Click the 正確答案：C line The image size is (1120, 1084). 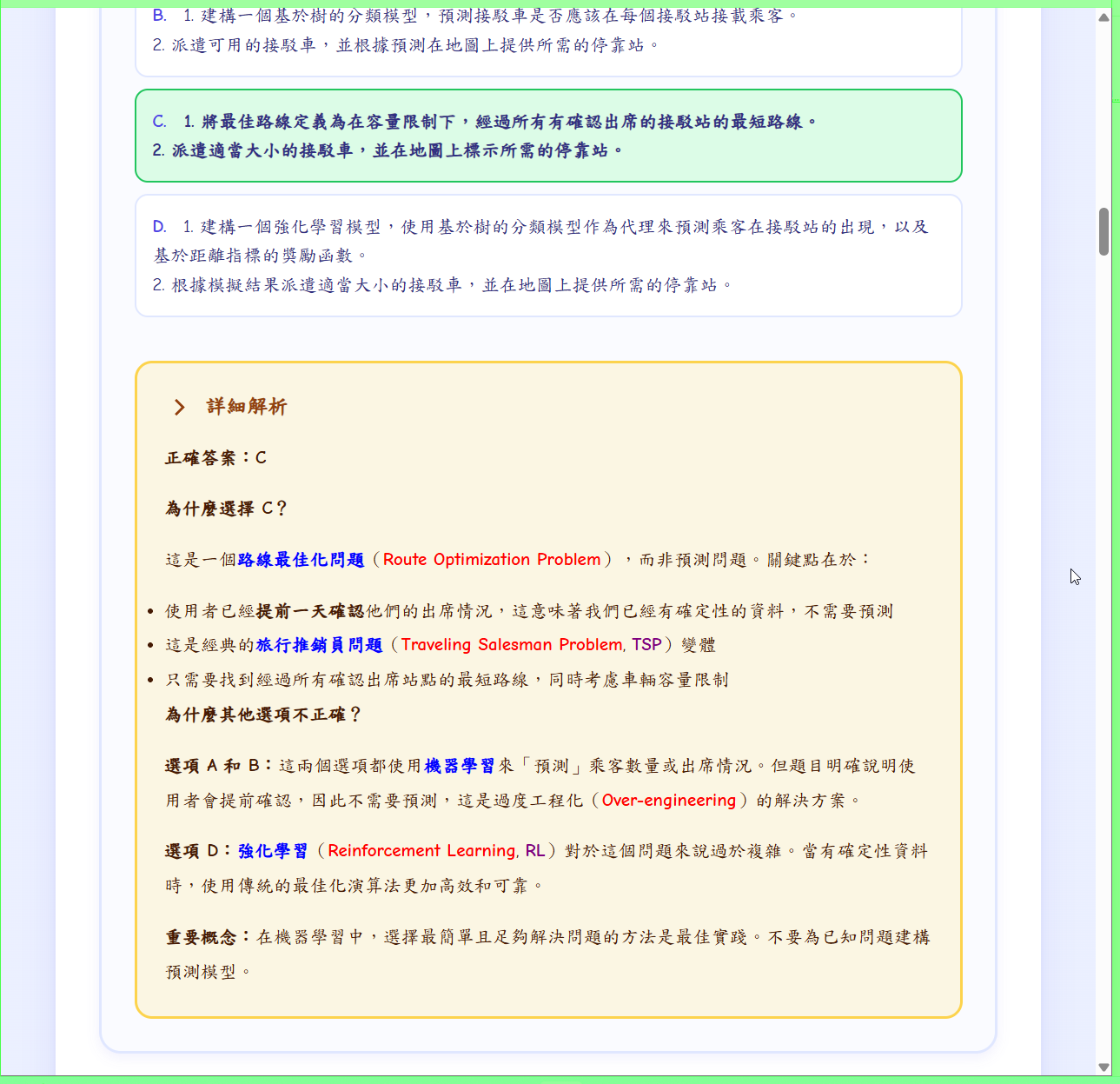click(x=216, y=458)
